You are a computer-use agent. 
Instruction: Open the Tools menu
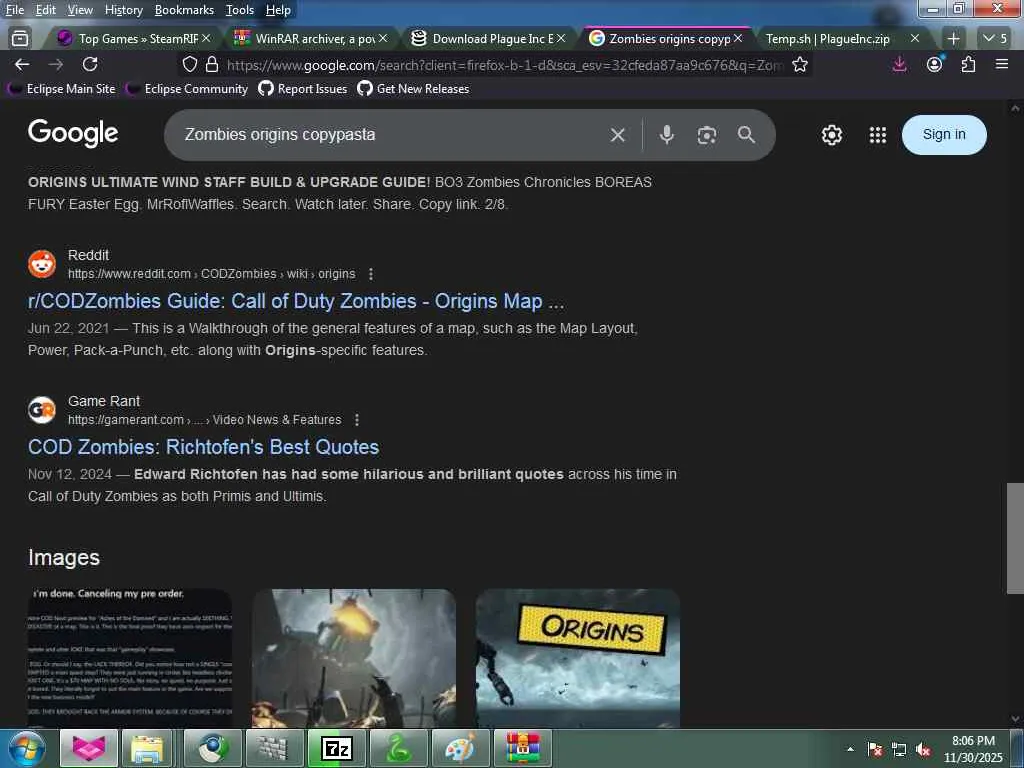(240, 10)
